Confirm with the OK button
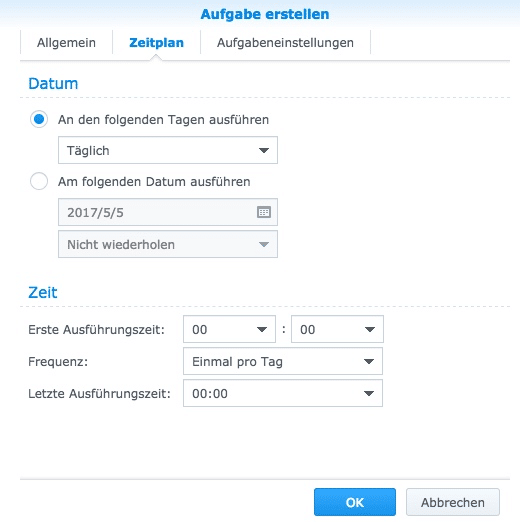 (355, 502)
